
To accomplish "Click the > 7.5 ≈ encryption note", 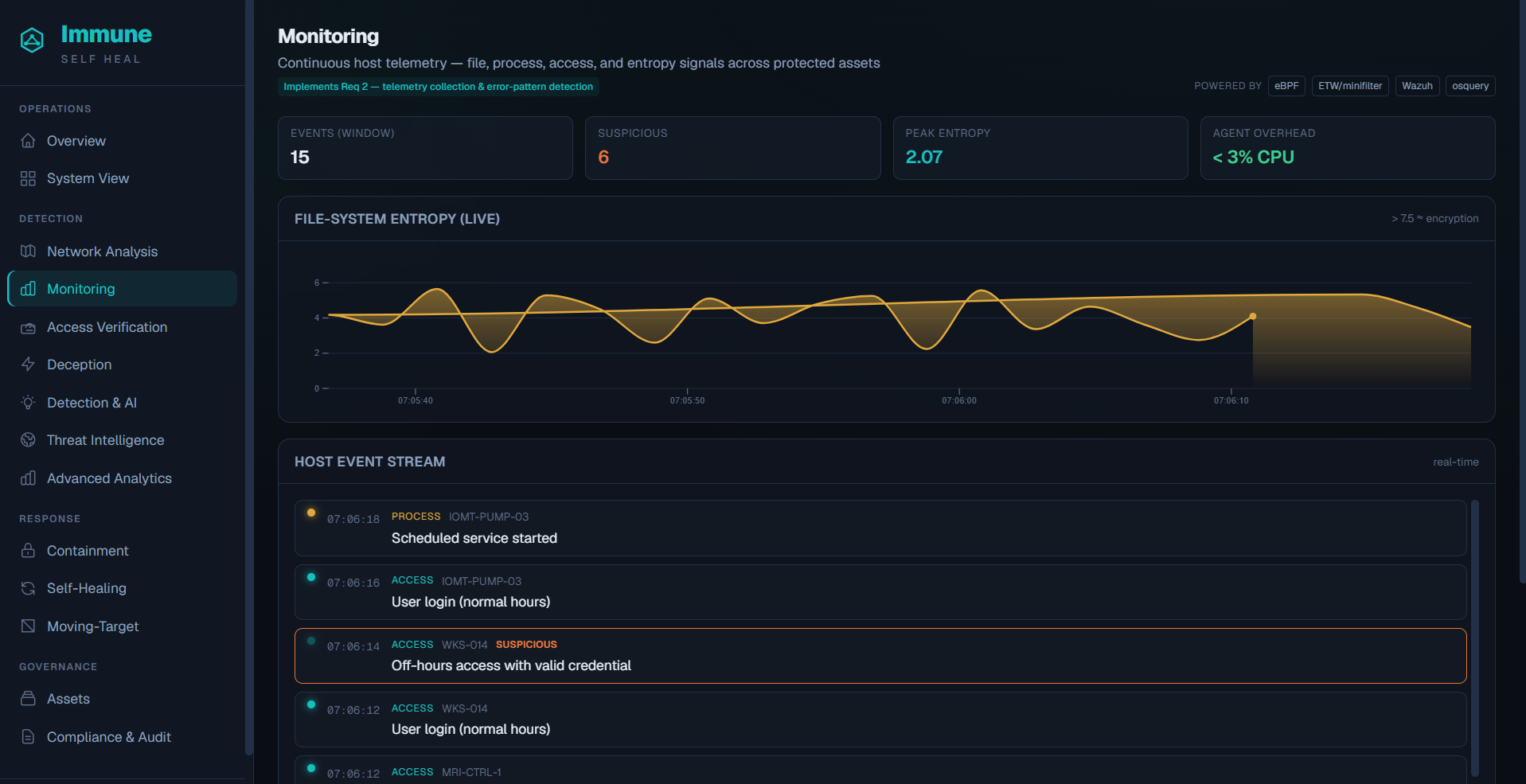I will pos(1434,218).
